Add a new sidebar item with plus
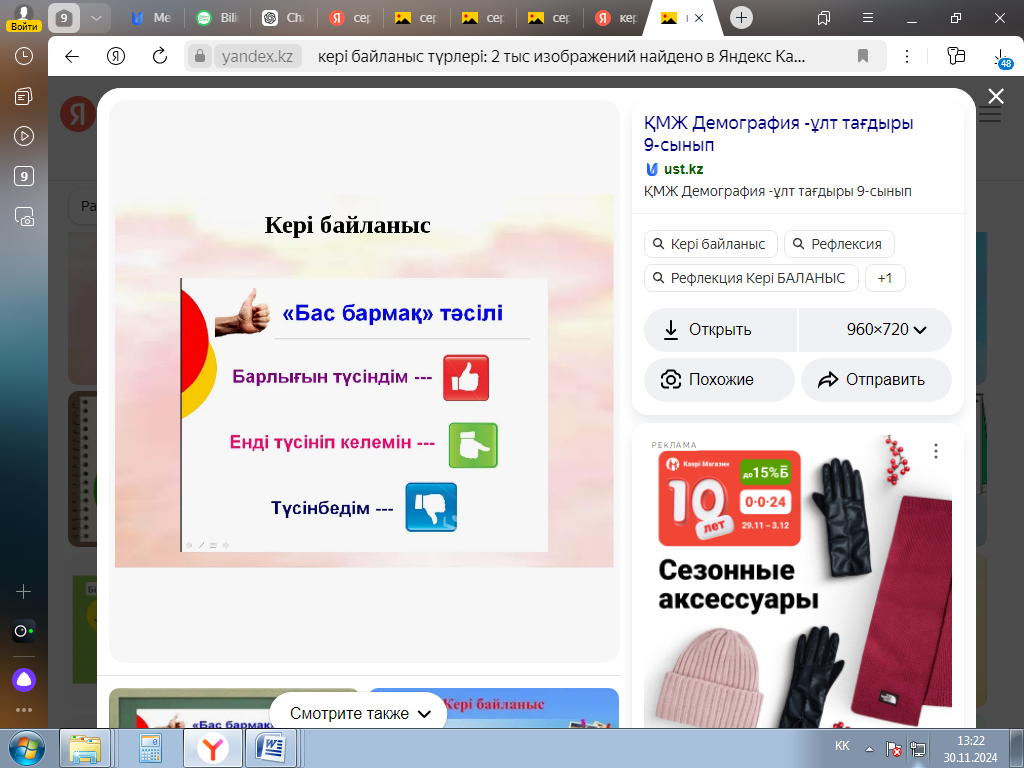The width and height of the screenshot is (1024, 768). tap(24, 592)
